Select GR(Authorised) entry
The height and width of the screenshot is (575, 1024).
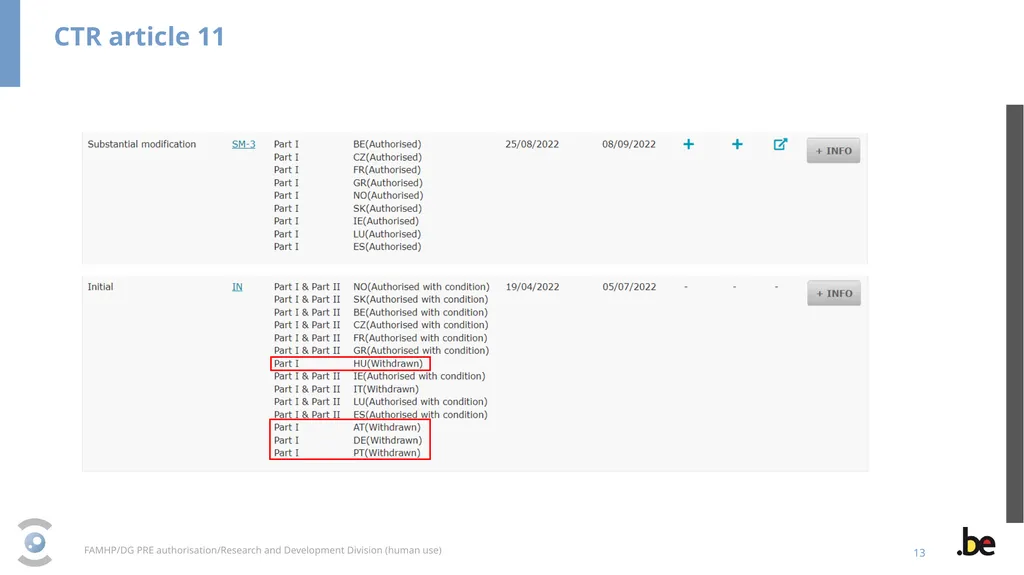[x=388, y=183]
